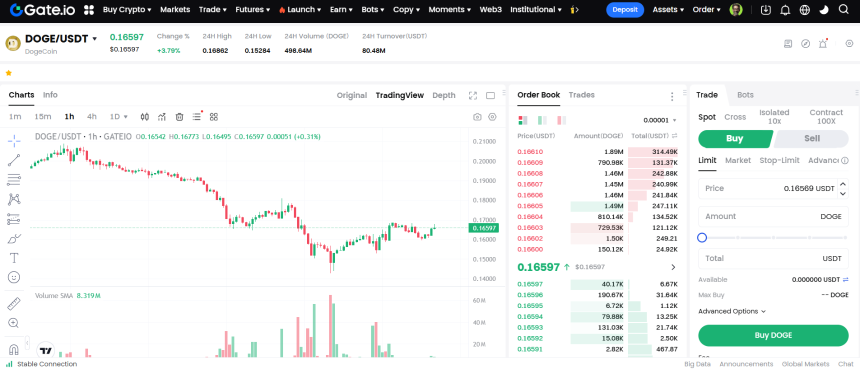
Task: Toggle magnet mode on chart
Action: pyautogui.click(x=14, y=349)
